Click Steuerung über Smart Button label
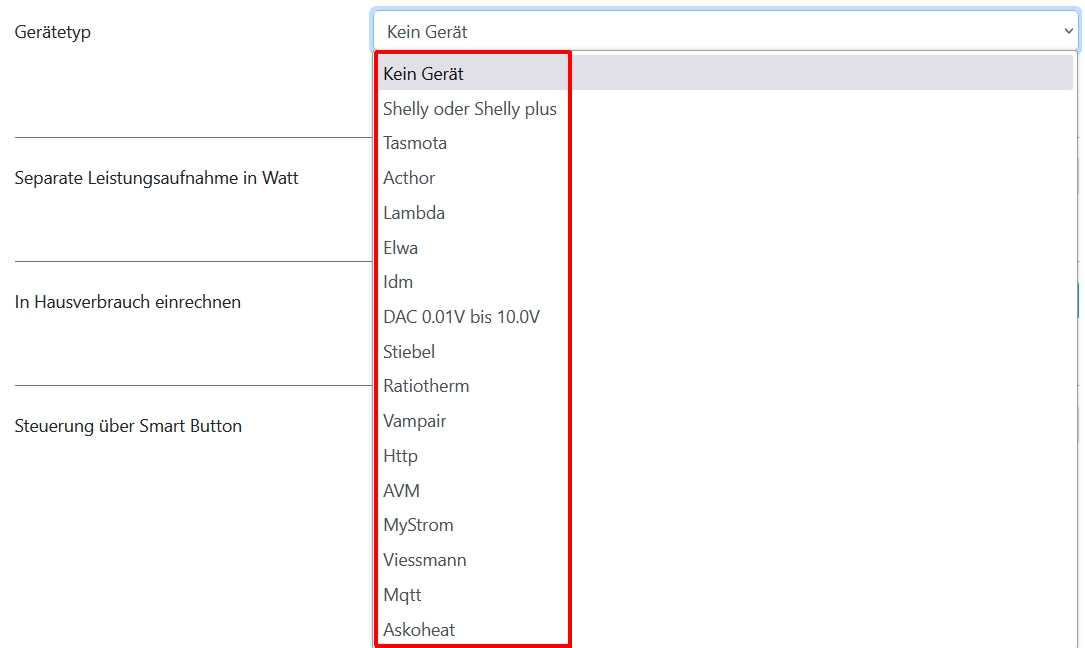Viewport: 1085px width, 648px height. 128,426
